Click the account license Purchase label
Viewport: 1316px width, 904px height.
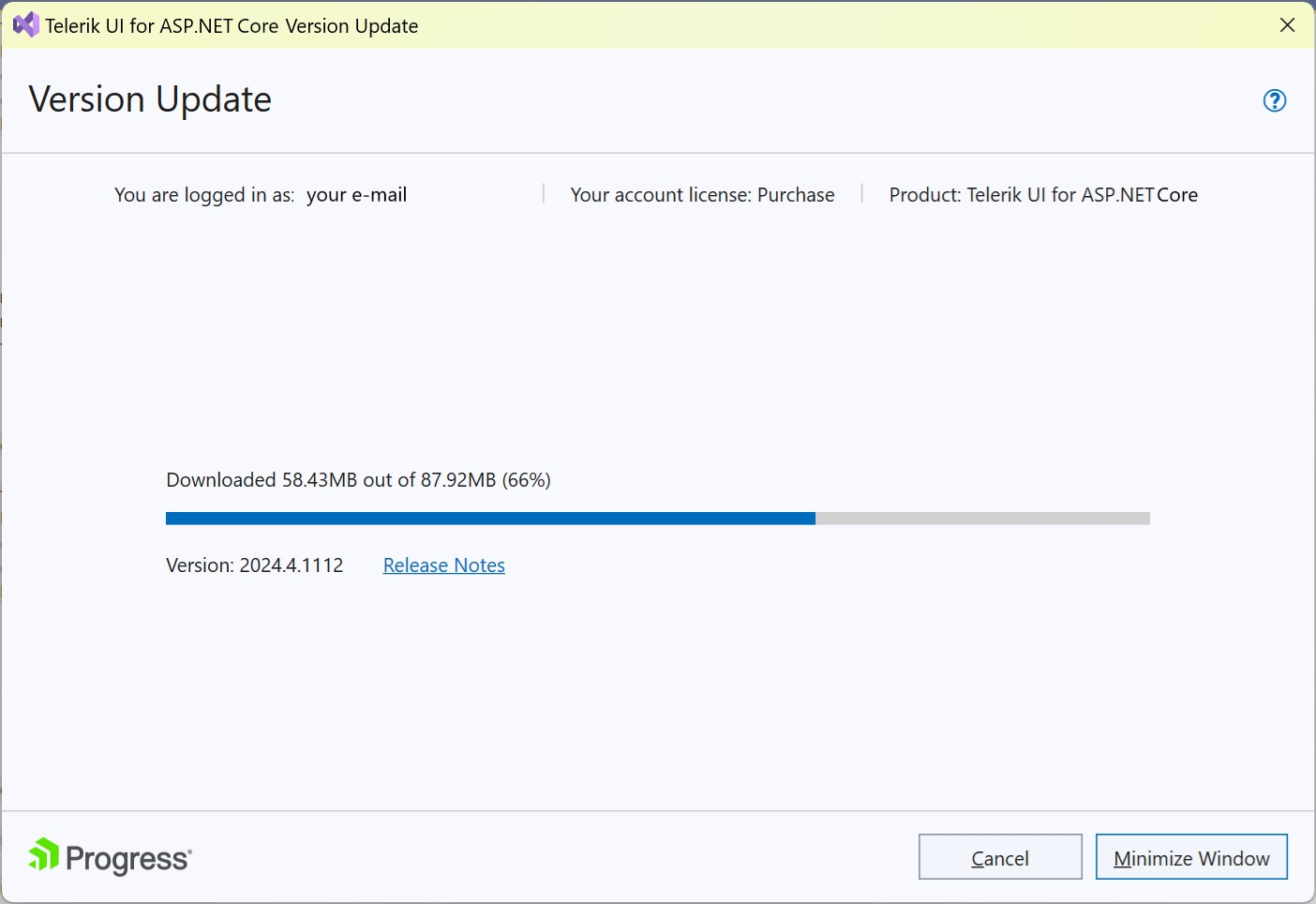(x=701, y=194)
